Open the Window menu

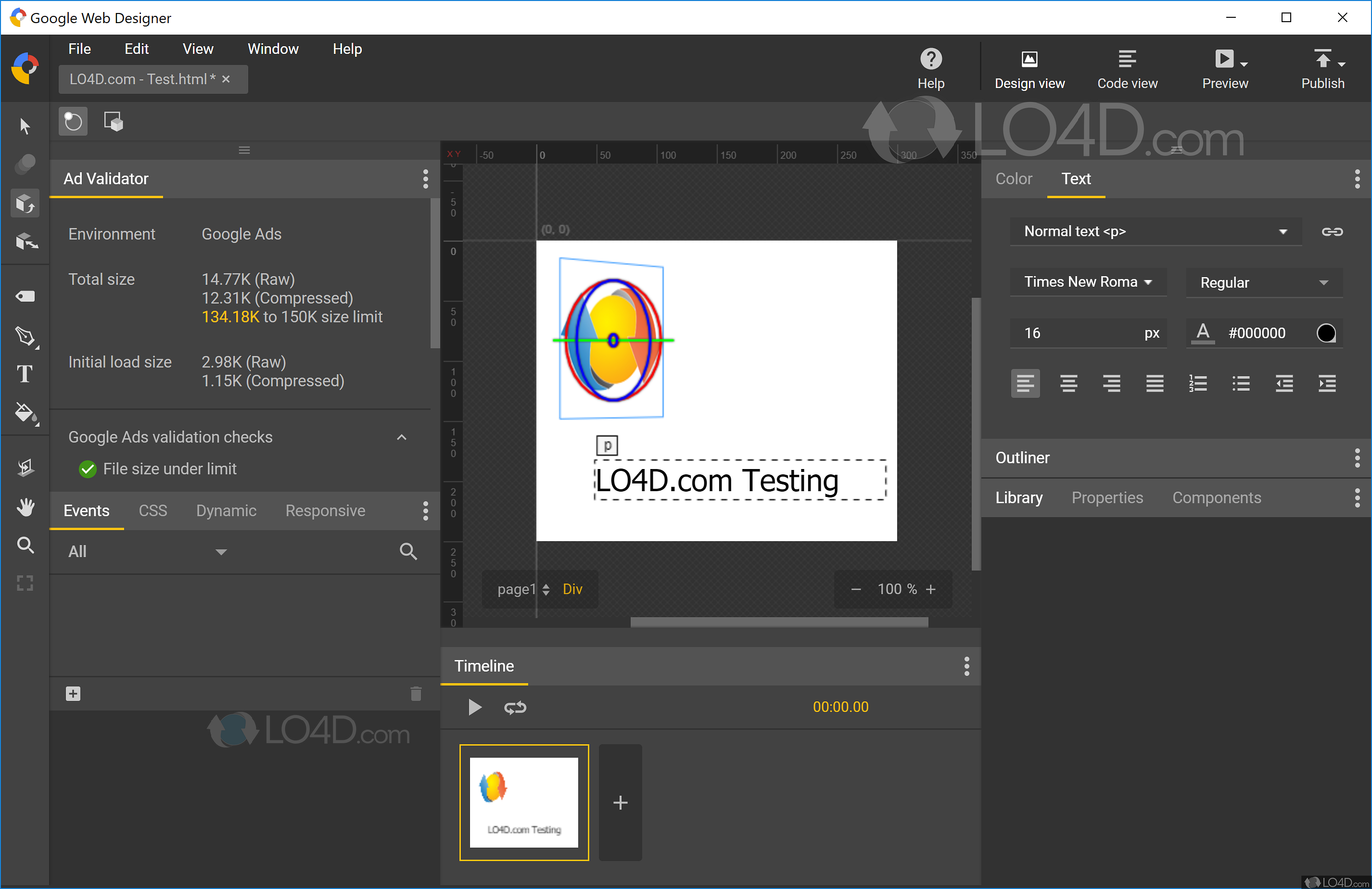272,49
